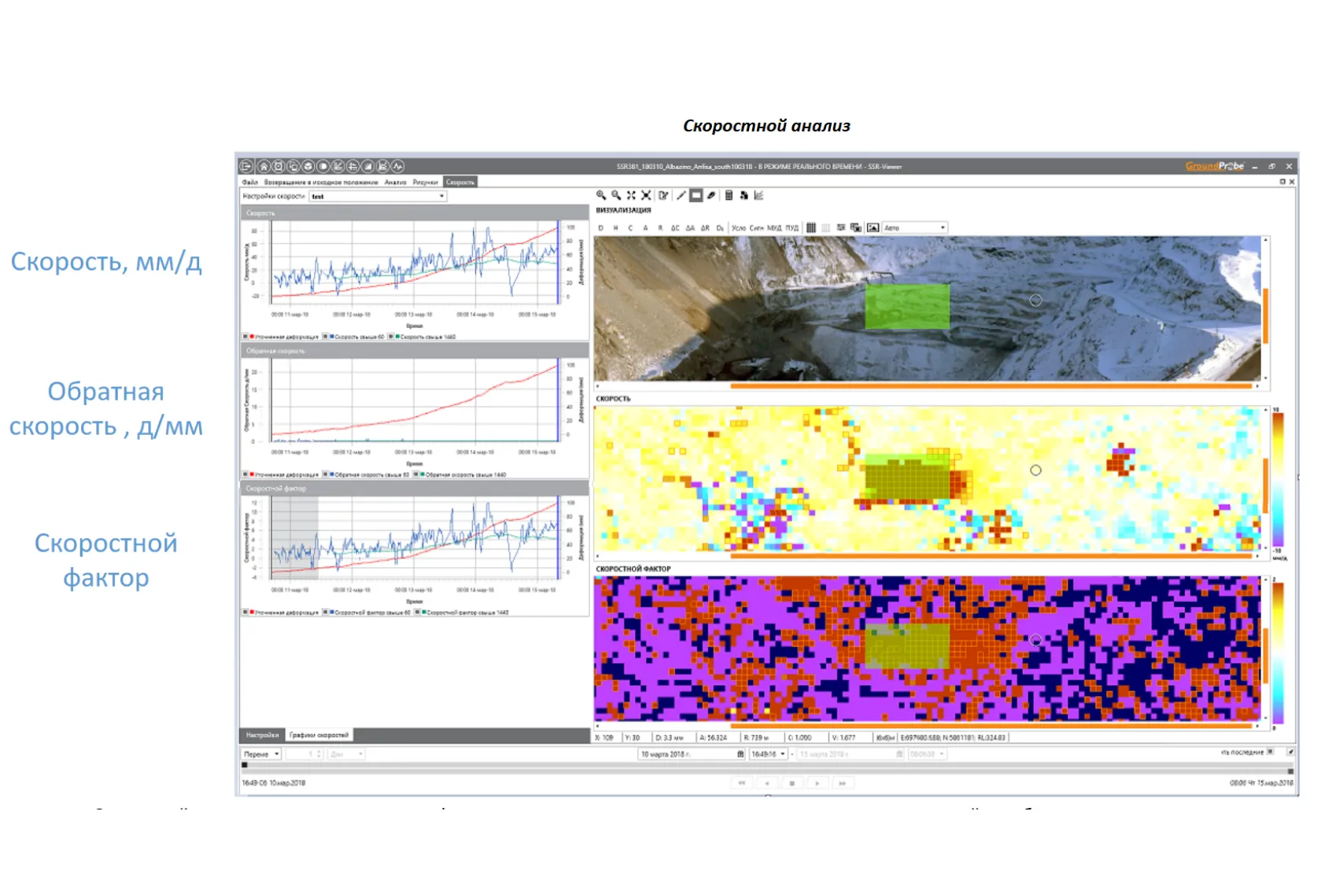Switch to the Настройки bottom tab
1343x896 pixels.
click(262, 735)
